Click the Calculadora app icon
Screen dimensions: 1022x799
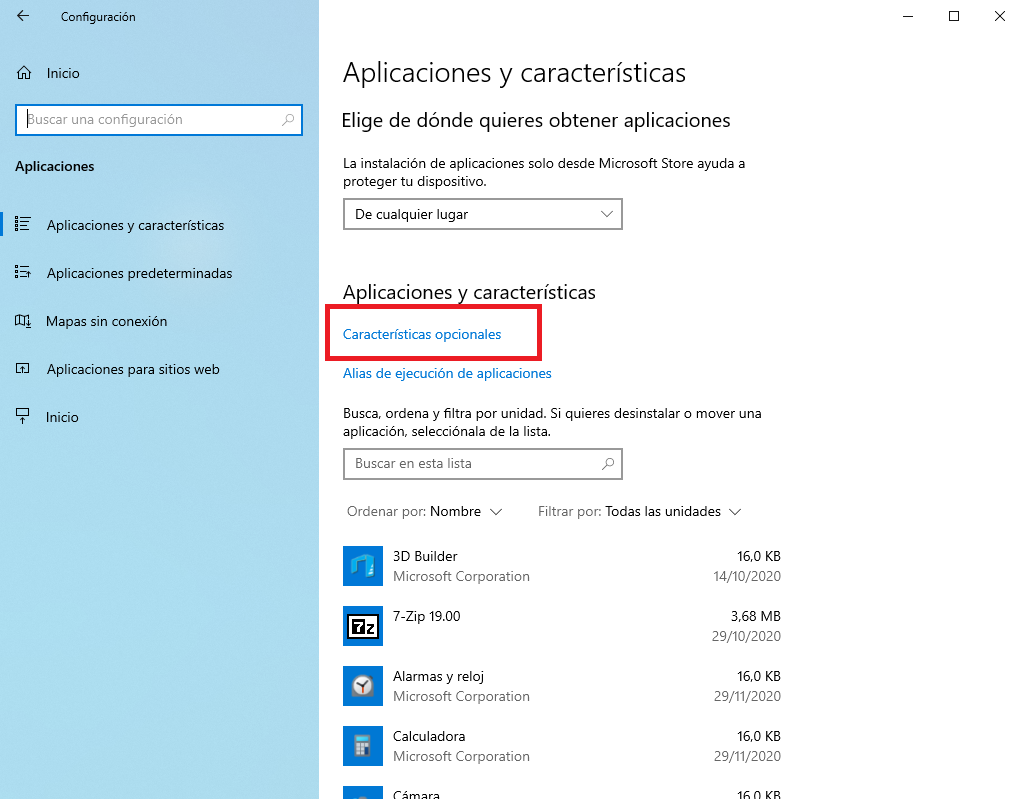click(x=361, y=746)
